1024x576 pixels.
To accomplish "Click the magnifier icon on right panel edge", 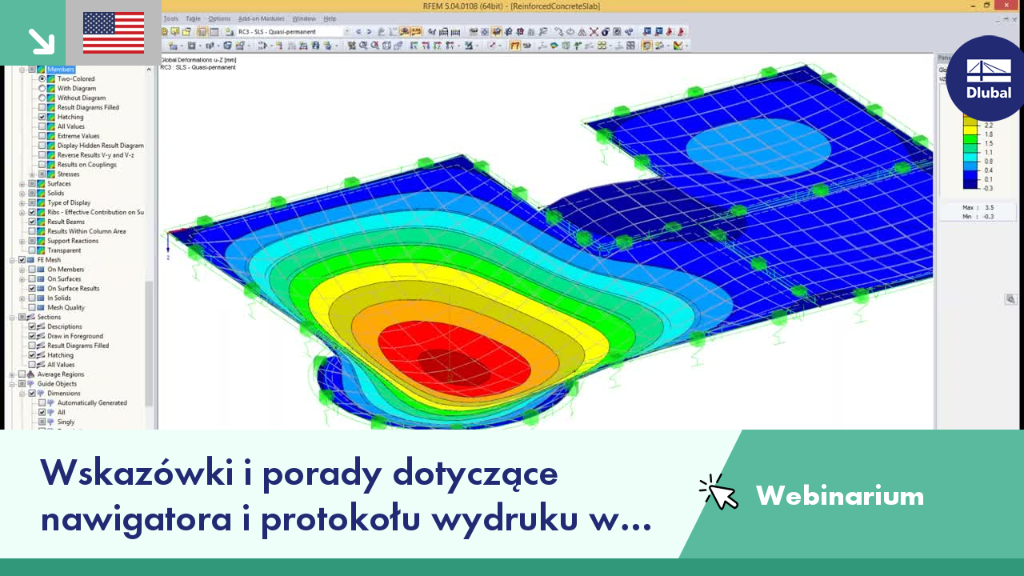I will [x=1010, y=299].
